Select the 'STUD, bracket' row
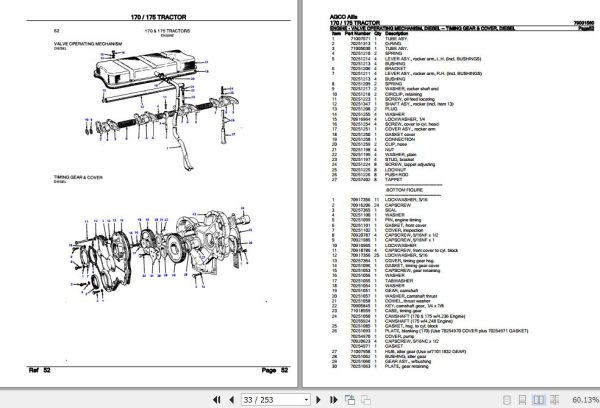 [x=373, y=159]
